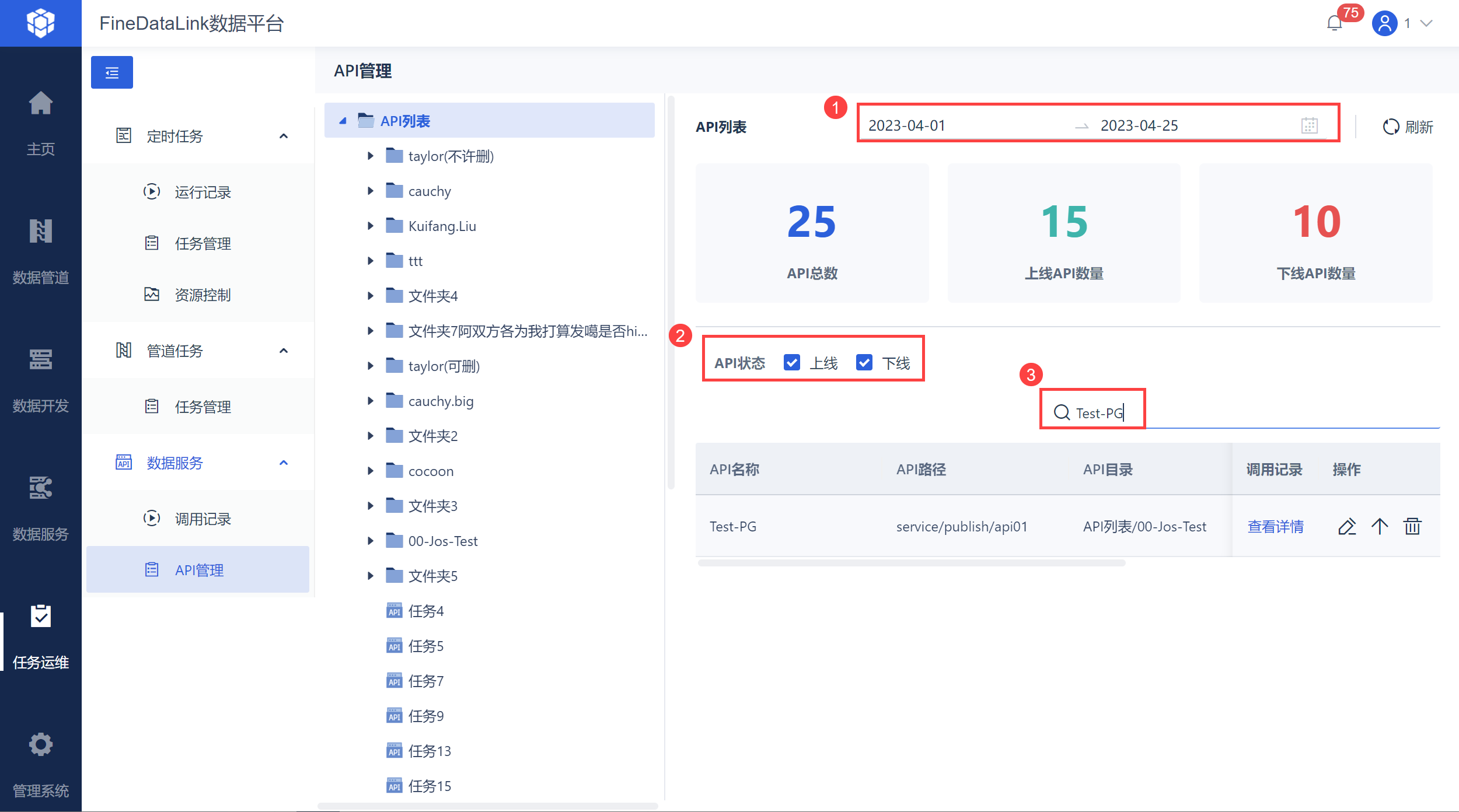The image size is (1459, 812).
Task: Select the 任务15 API item
Action: 418,786
